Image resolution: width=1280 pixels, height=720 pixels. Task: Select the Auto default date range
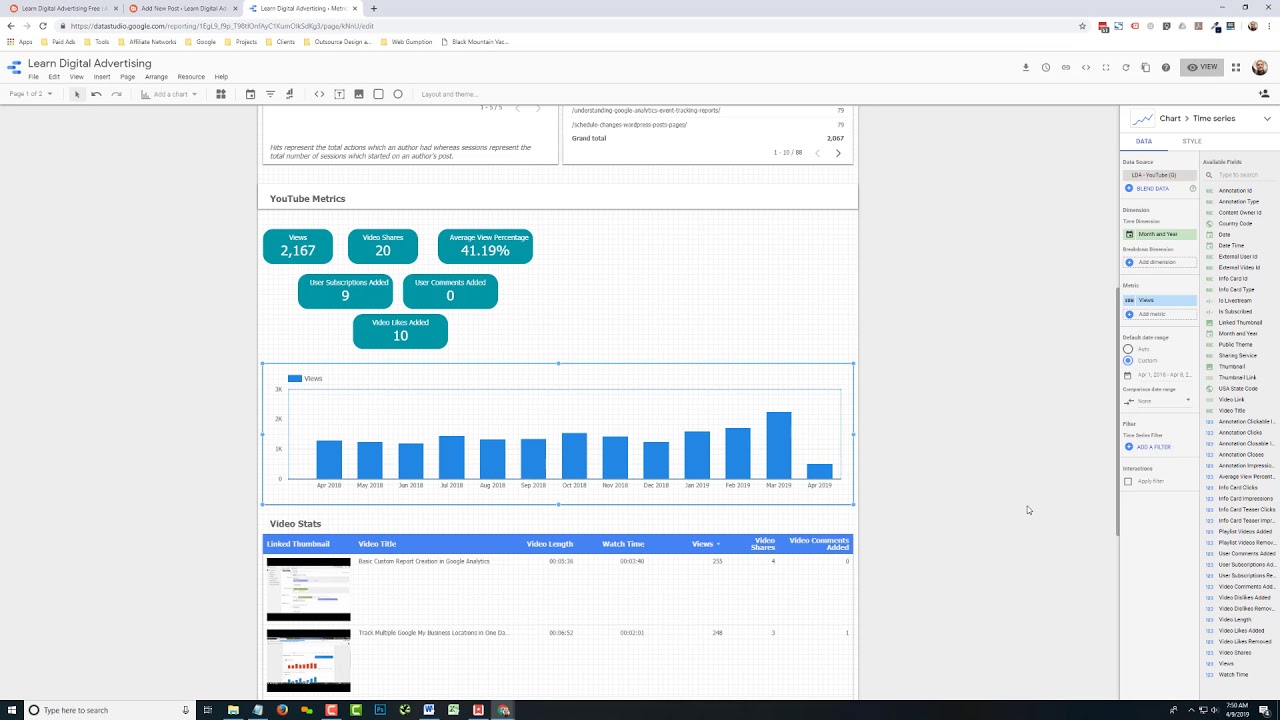click(x=1127, y=347)
